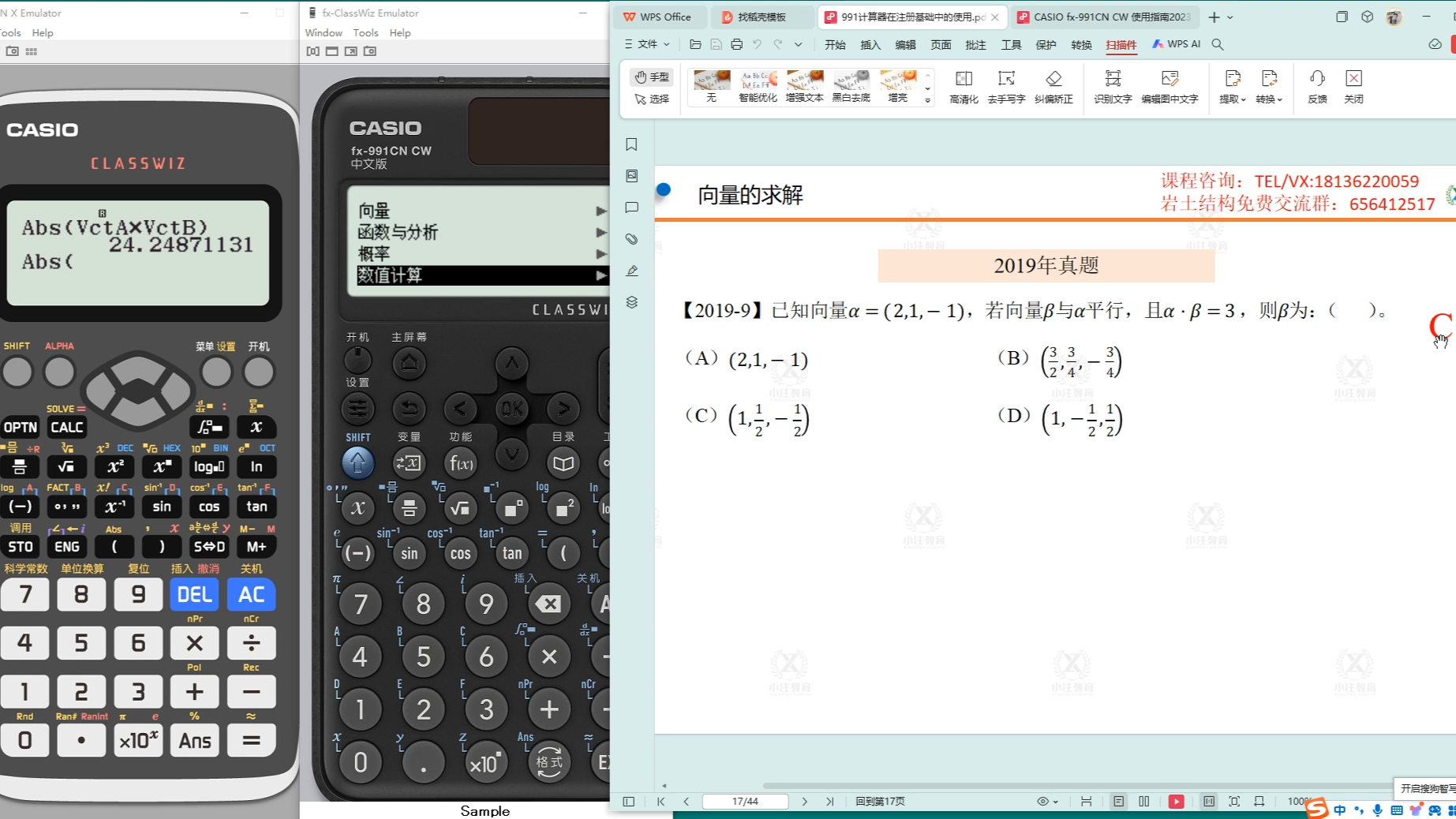
Task: Open the 扫描件 ribbon tab
Action: (x=1121, y=45)
